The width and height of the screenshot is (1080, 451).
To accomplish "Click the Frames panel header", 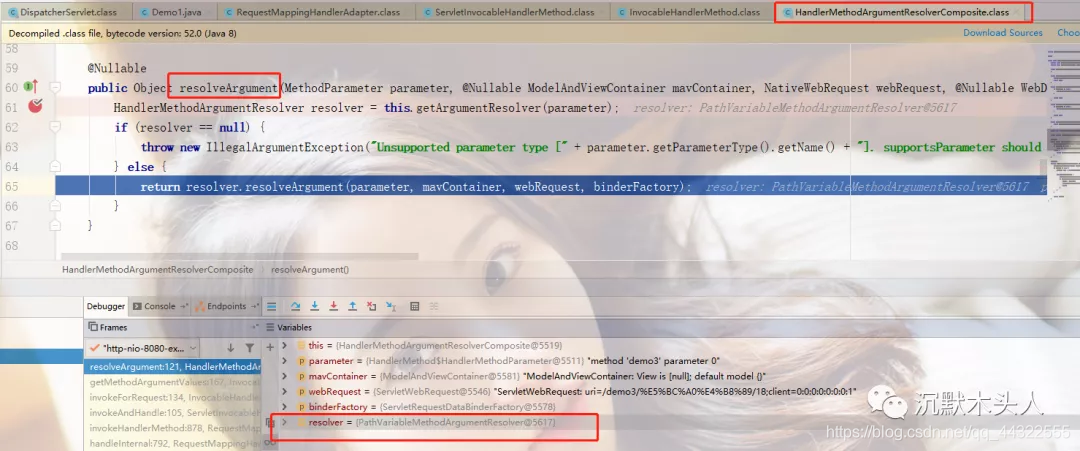I will click(x=172, y=328).
